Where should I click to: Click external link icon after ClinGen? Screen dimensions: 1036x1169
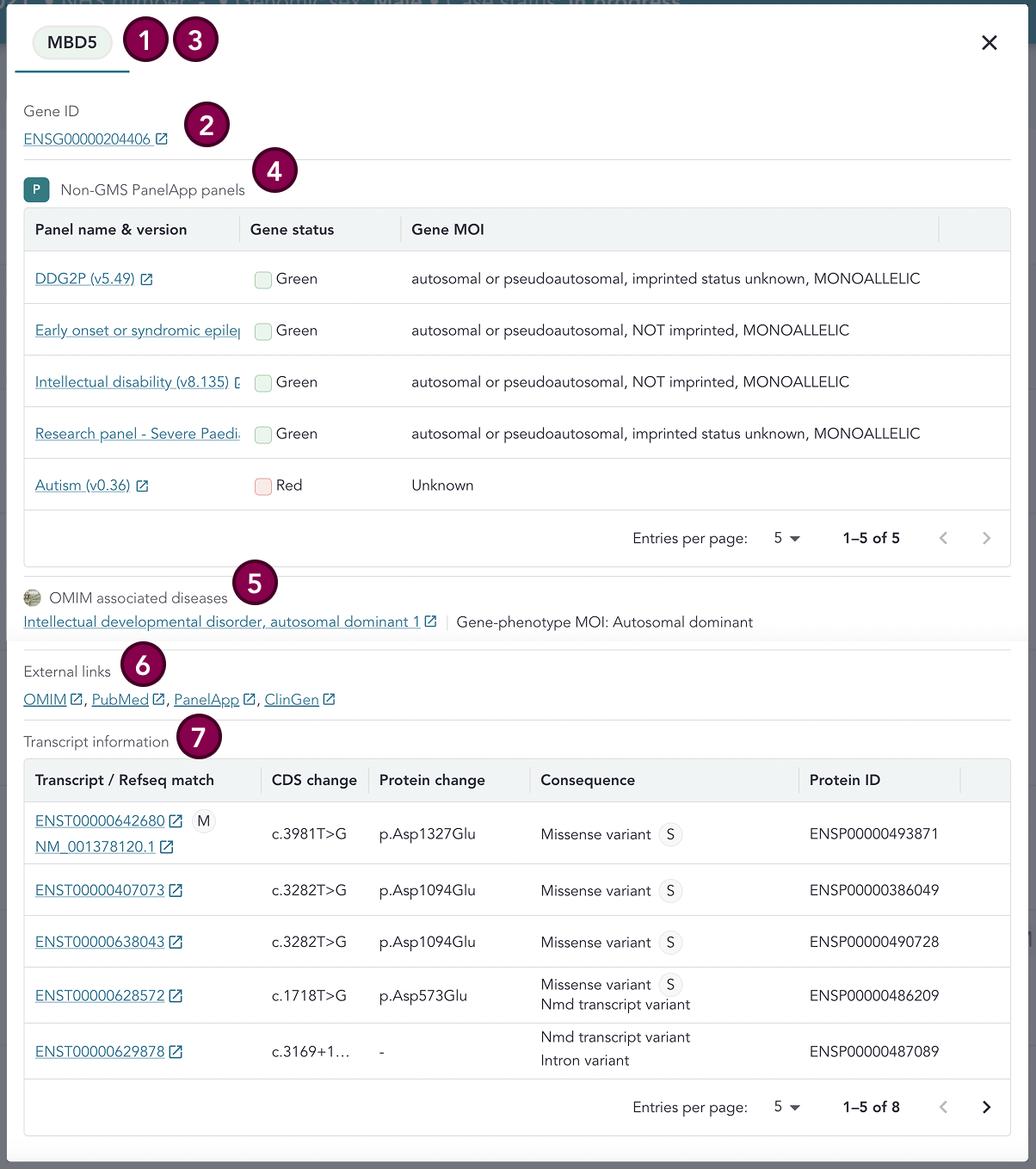[329, 700]
